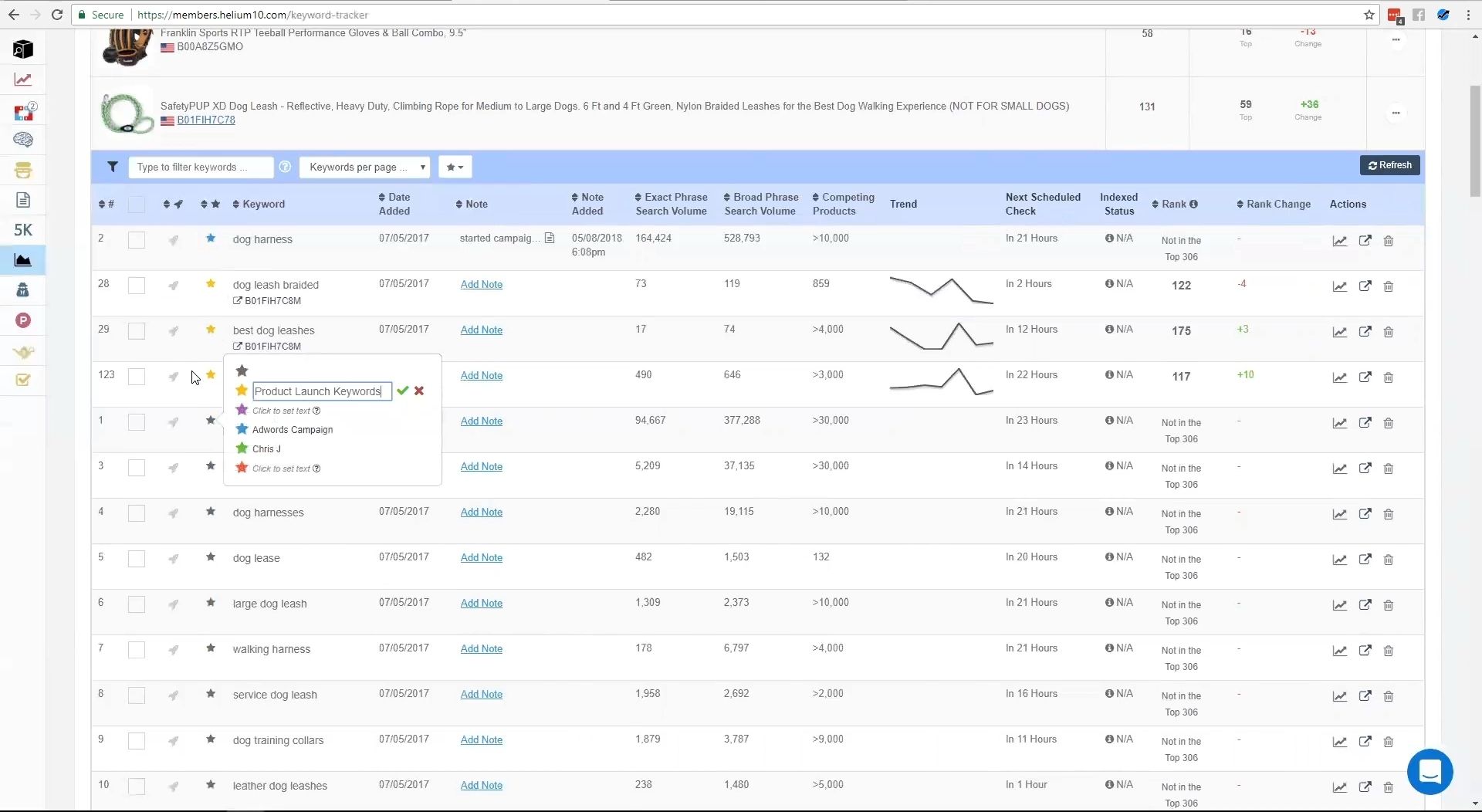Delete the best dog leashes keyword
Screen dimensions: 1482x812
click(1389, 332)
